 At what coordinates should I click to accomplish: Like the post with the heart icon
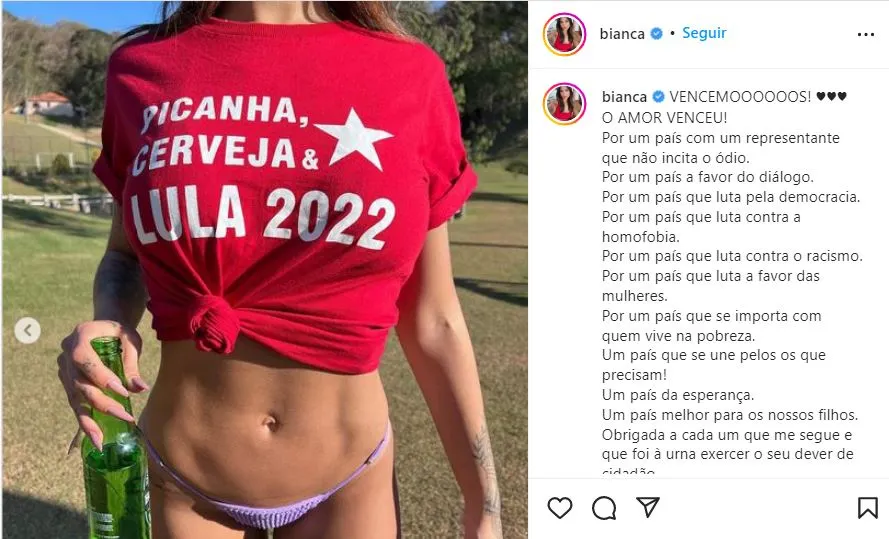click(560, 507)
